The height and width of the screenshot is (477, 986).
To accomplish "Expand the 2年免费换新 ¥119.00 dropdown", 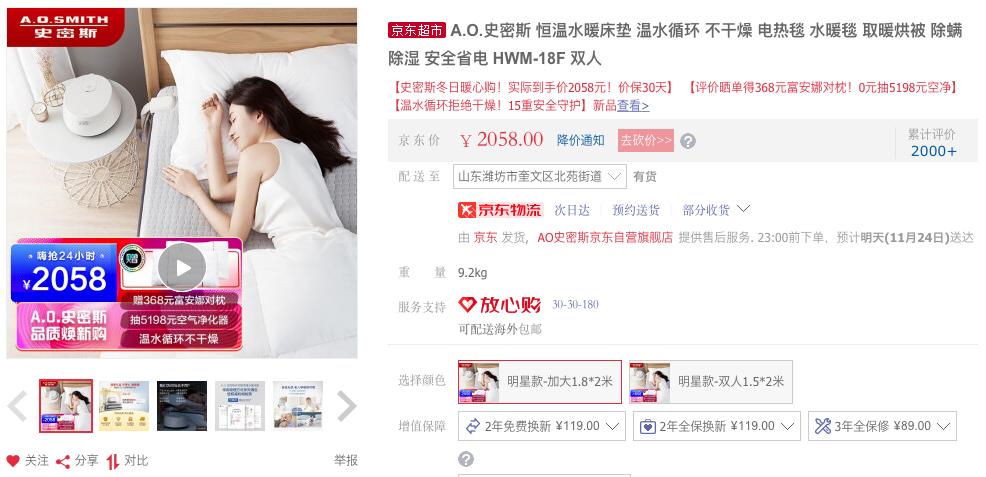I will point(541,426).
